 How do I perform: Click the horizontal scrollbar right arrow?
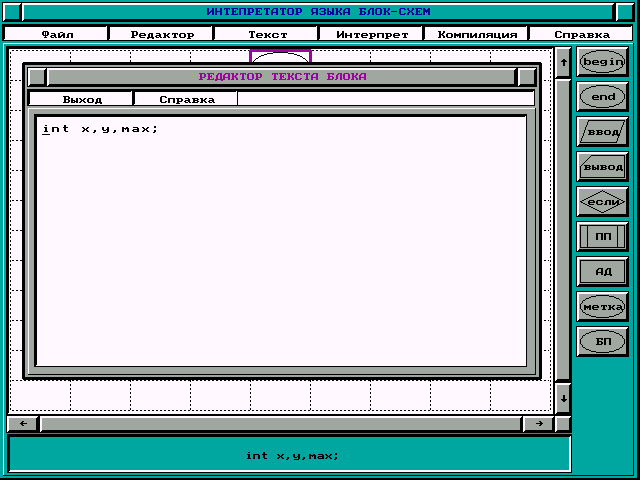pyautogui.click(x=538, y=424)
